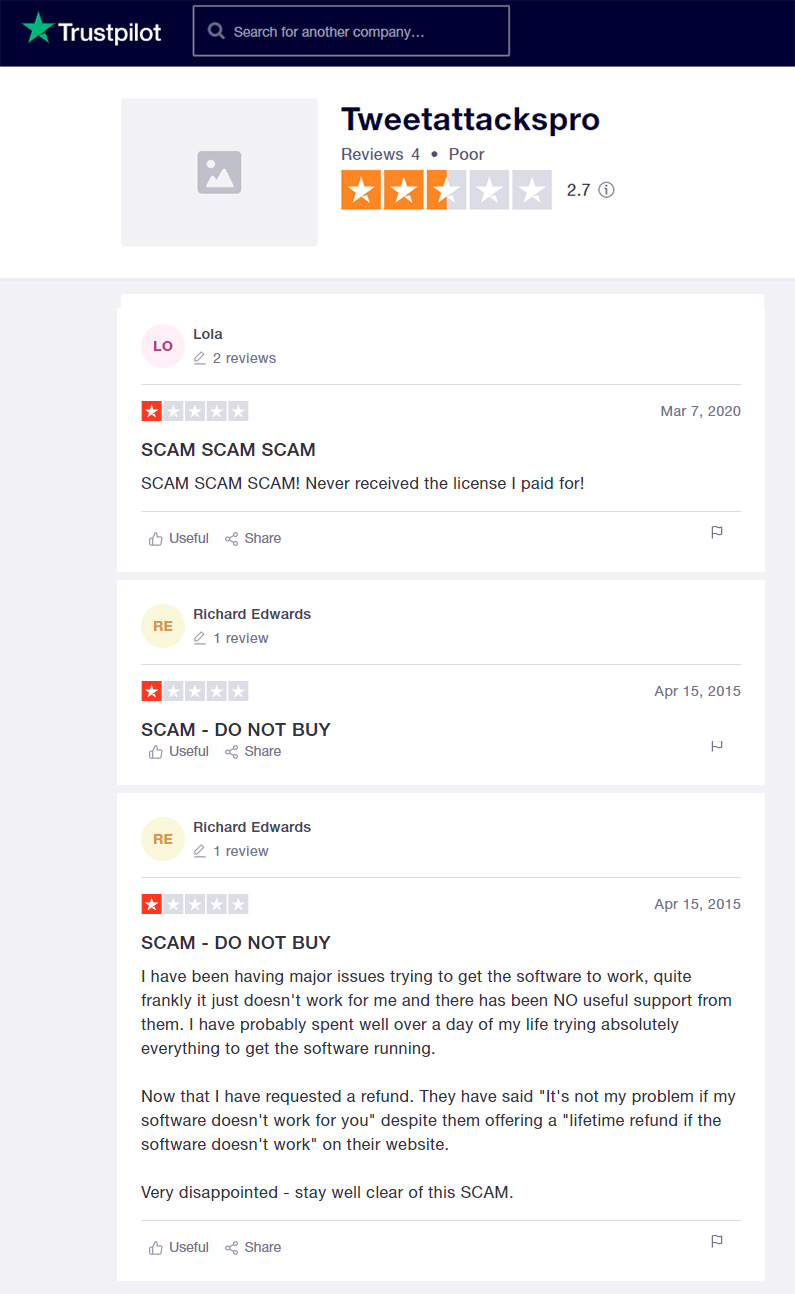Click the "SCAM SCAM SCAM" review title
The height and width of the screenshot is (1294, 795).
(228, 450)
